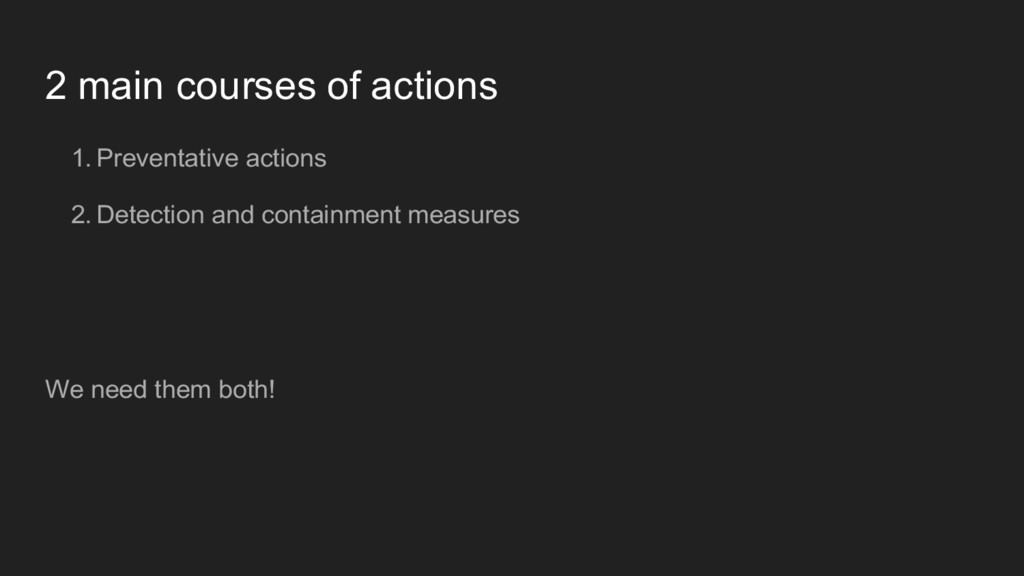This screenshot has width=1024, height=576.
Task: Click the word 'Preventative'
Action: (x=167, y=158)
